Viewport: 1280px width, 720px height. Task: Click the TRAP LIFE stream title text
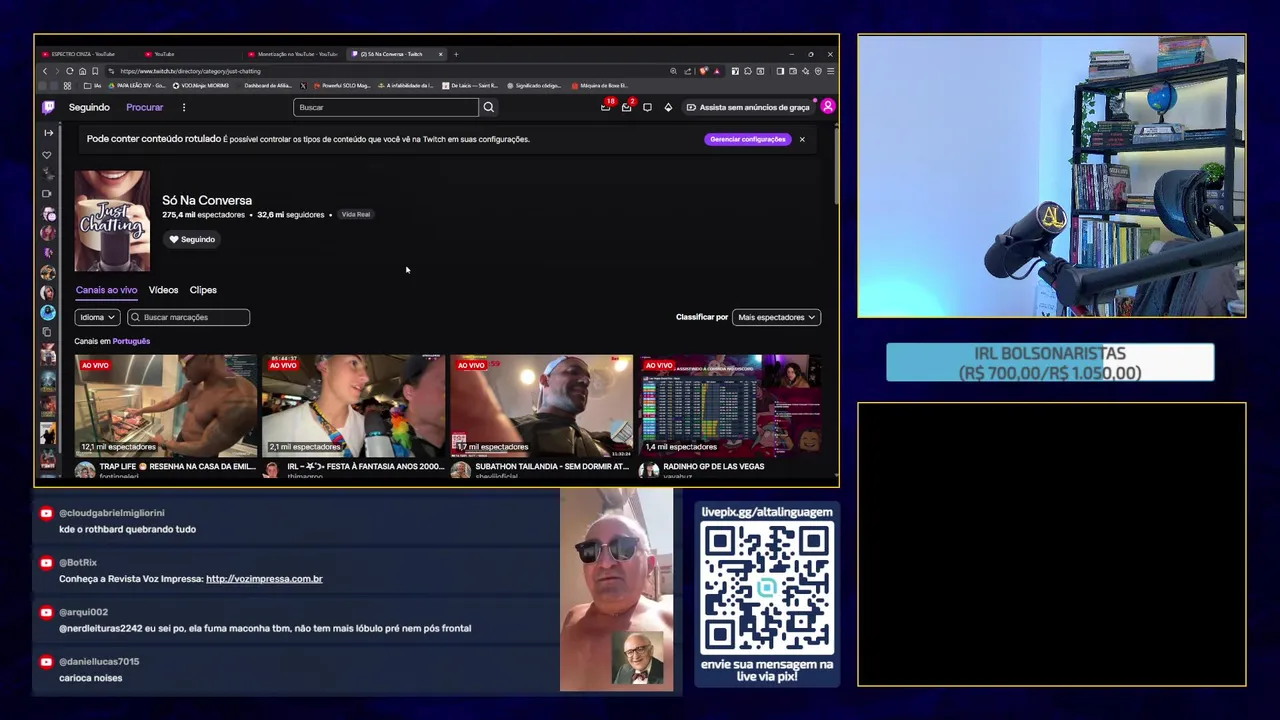point(177,466)
